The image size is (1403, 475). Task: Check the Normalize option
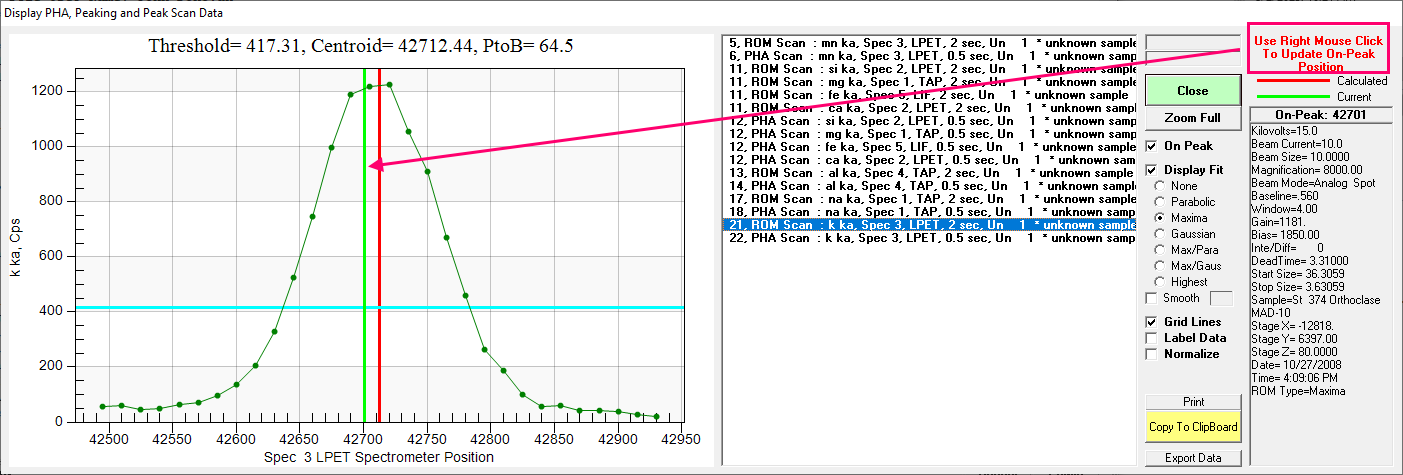[1152, 354]
